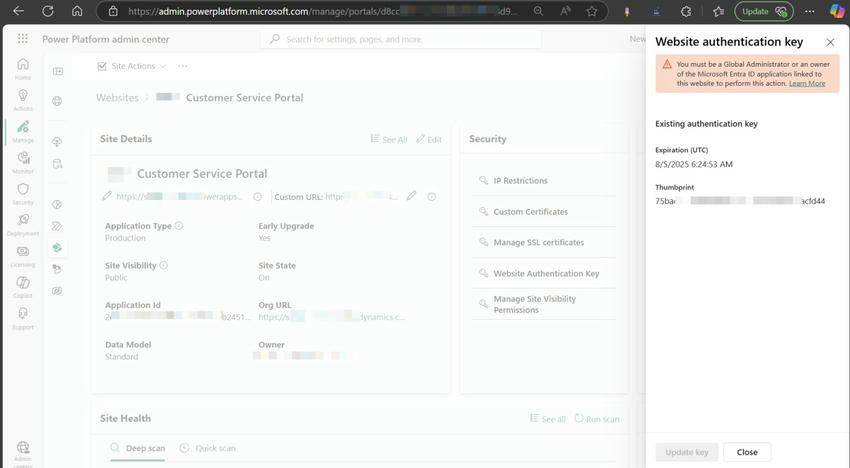The image size is (850, 468).
Task: Open the Support headset icon
Action: coord(23,318)
